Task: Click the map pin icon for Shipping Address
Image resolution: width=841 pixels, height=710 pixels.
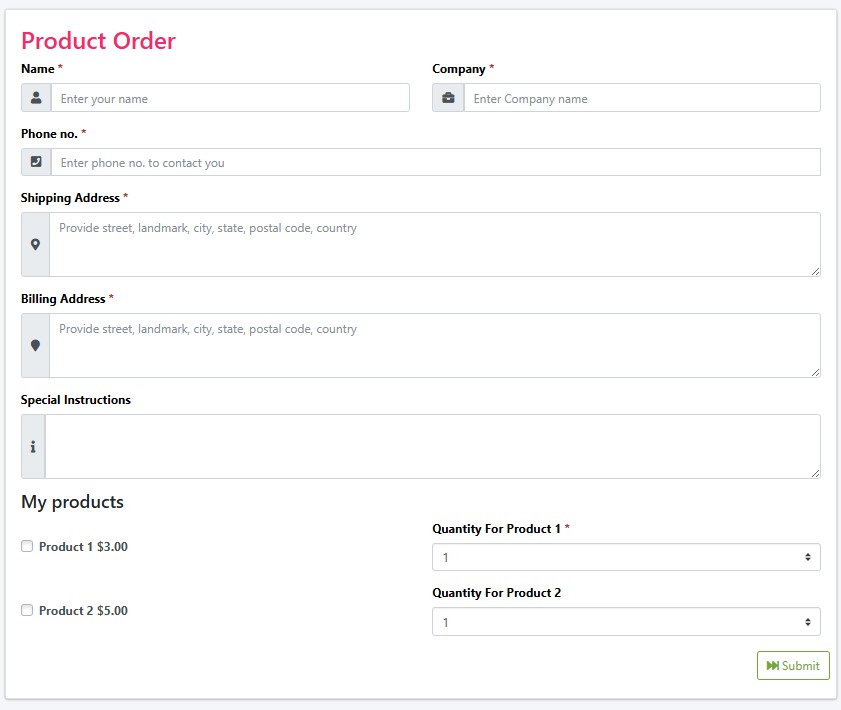Action: point(36,245)
